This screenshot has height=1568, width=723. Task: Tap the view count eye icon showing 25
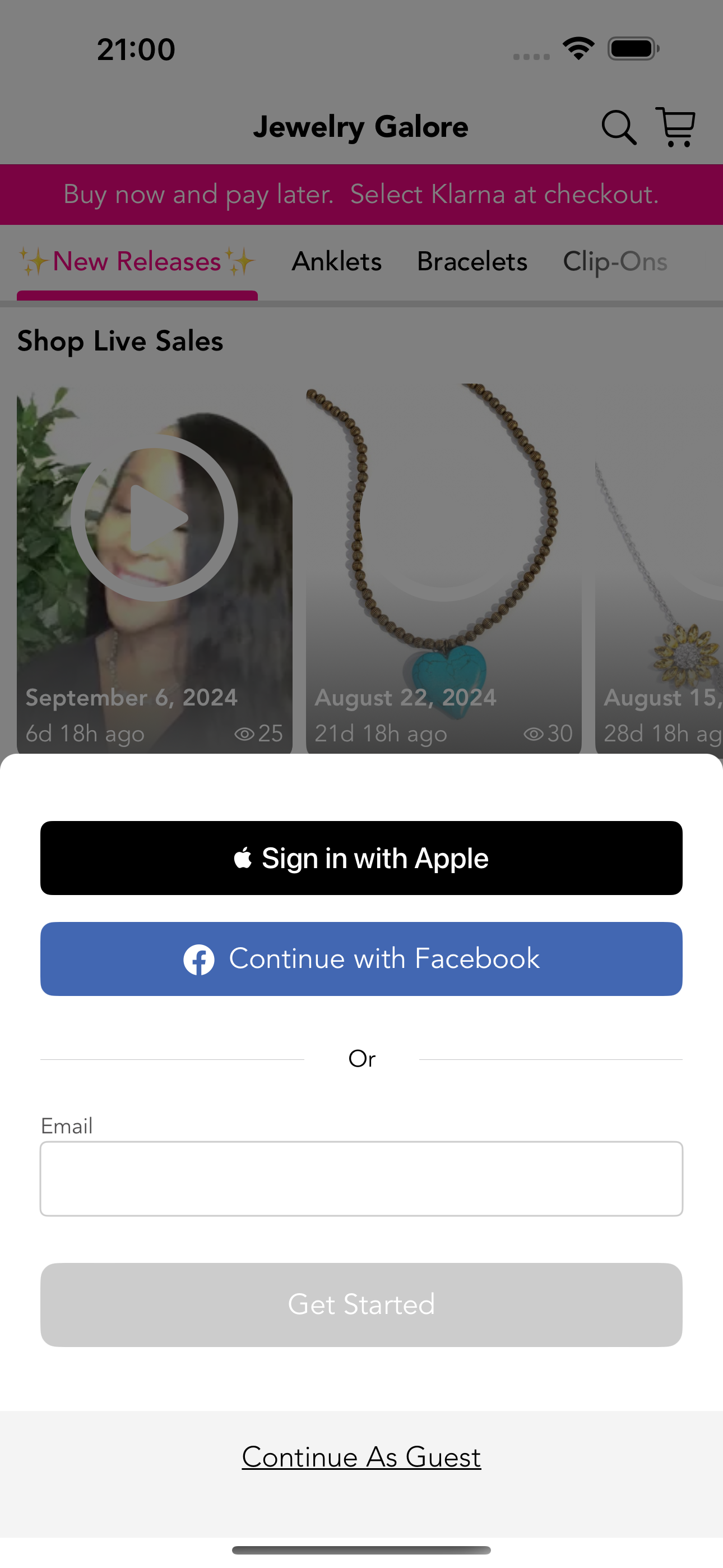point(244,734)
